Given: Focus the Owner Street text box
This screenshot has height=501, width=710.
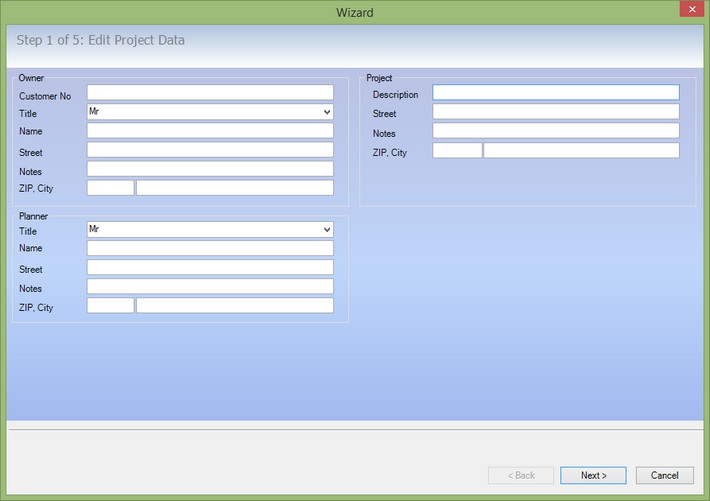Looking at the screenshot, I should [x=210, y=150].
